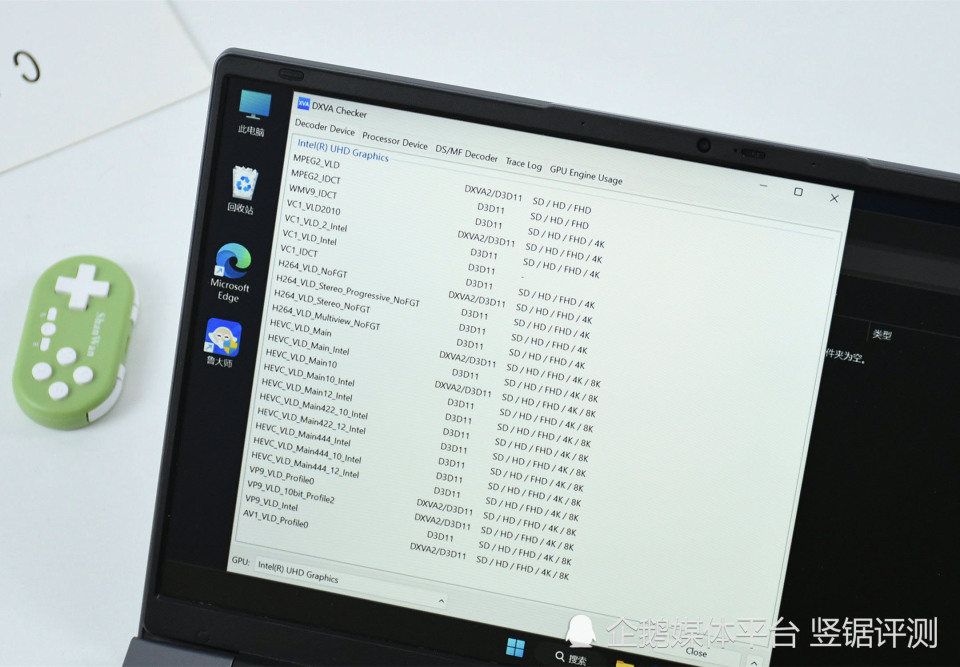Screen dimensions: 960x667
Task: Select the HEVC_VLD_Main12_Intel entry
Action: (x=307, y=390)
